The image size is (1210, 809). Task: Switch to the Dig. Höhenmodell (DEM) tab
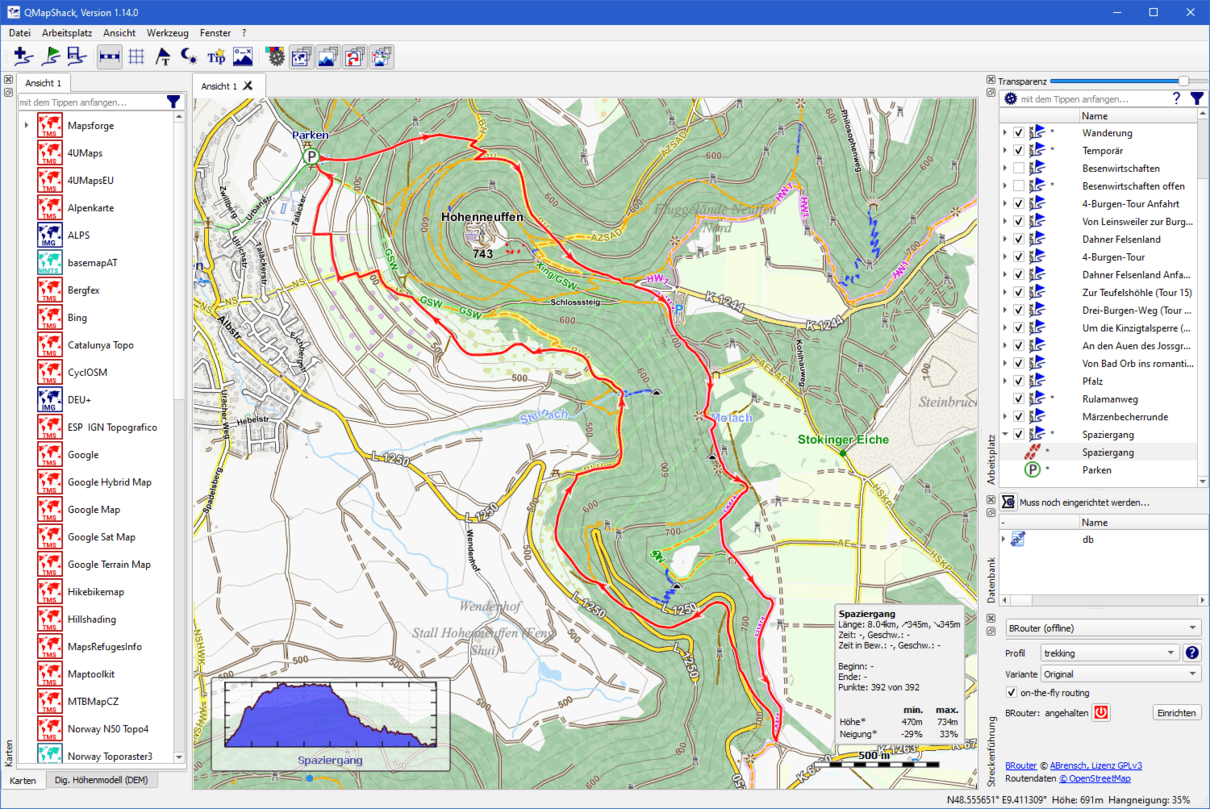101,780
